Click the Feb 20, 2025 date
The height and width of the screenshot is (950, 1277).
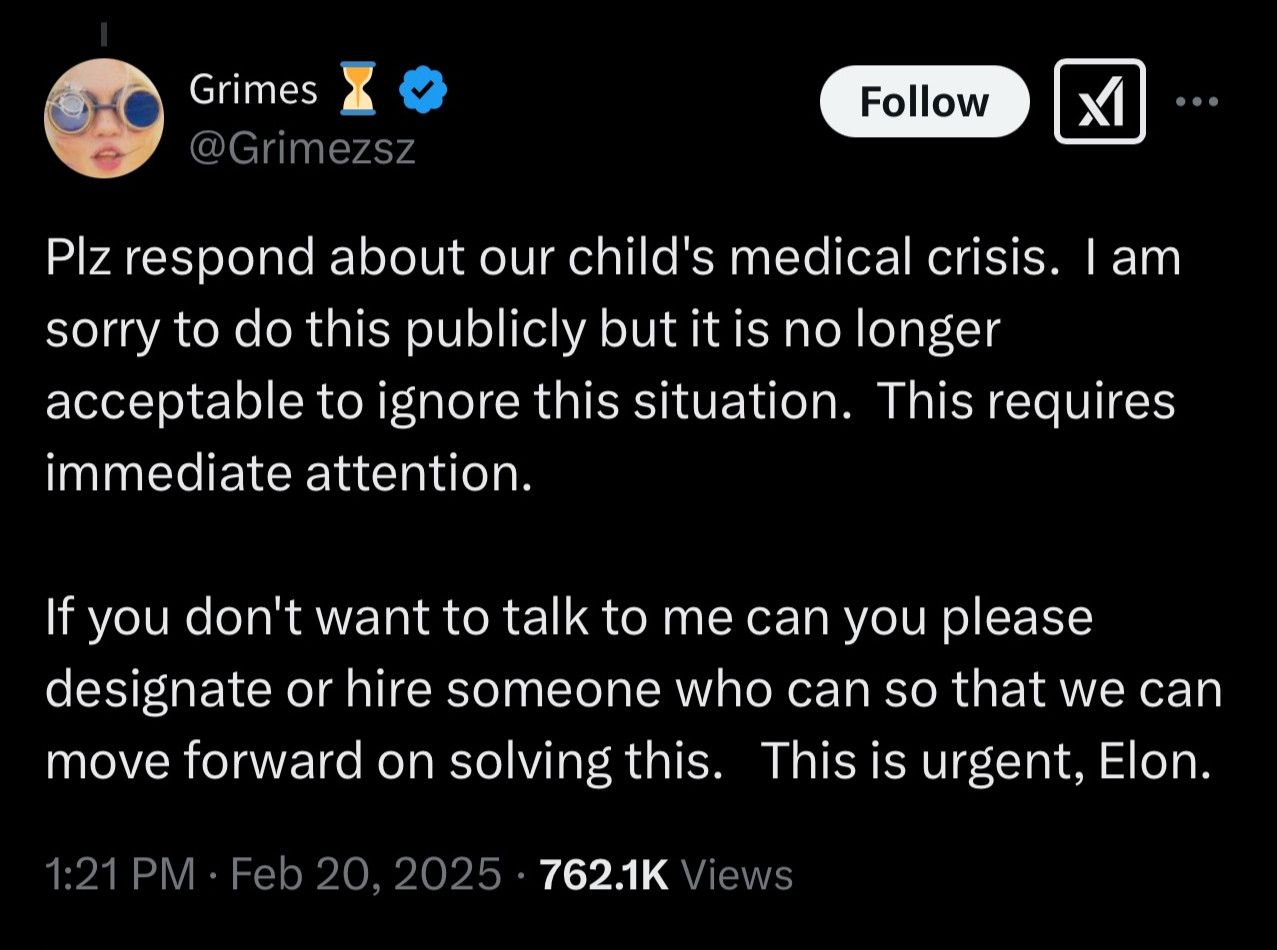tap(365, 875)
